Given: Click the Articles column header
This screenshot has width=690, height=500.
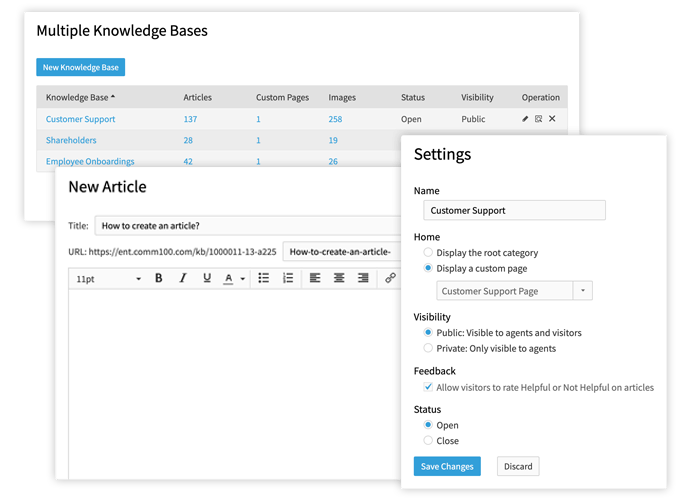Looking at the screenshot, I should click(x=198, y=97).
